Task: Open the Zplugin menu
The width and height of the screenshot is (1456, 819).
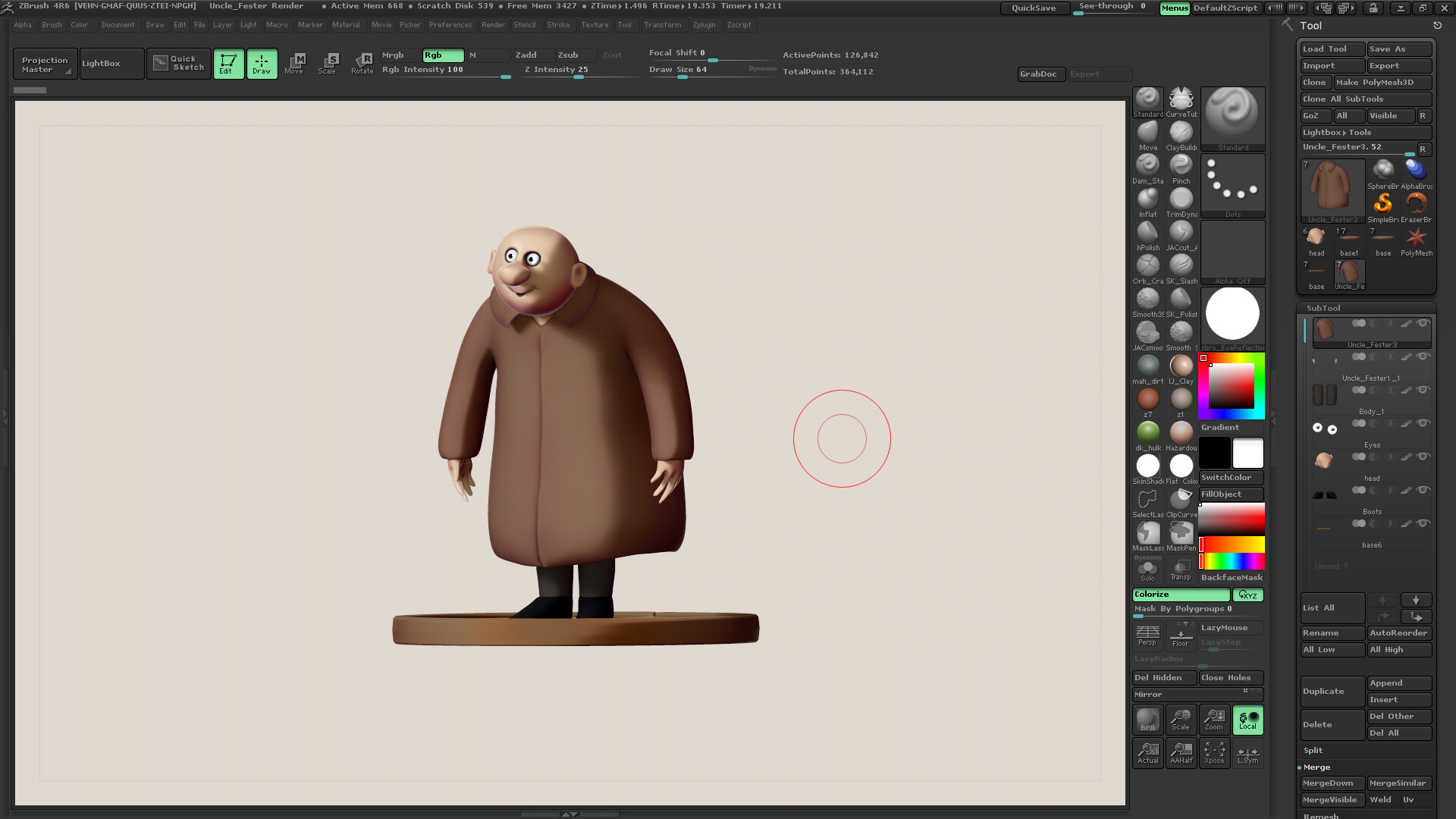Action: click(704, 25)
